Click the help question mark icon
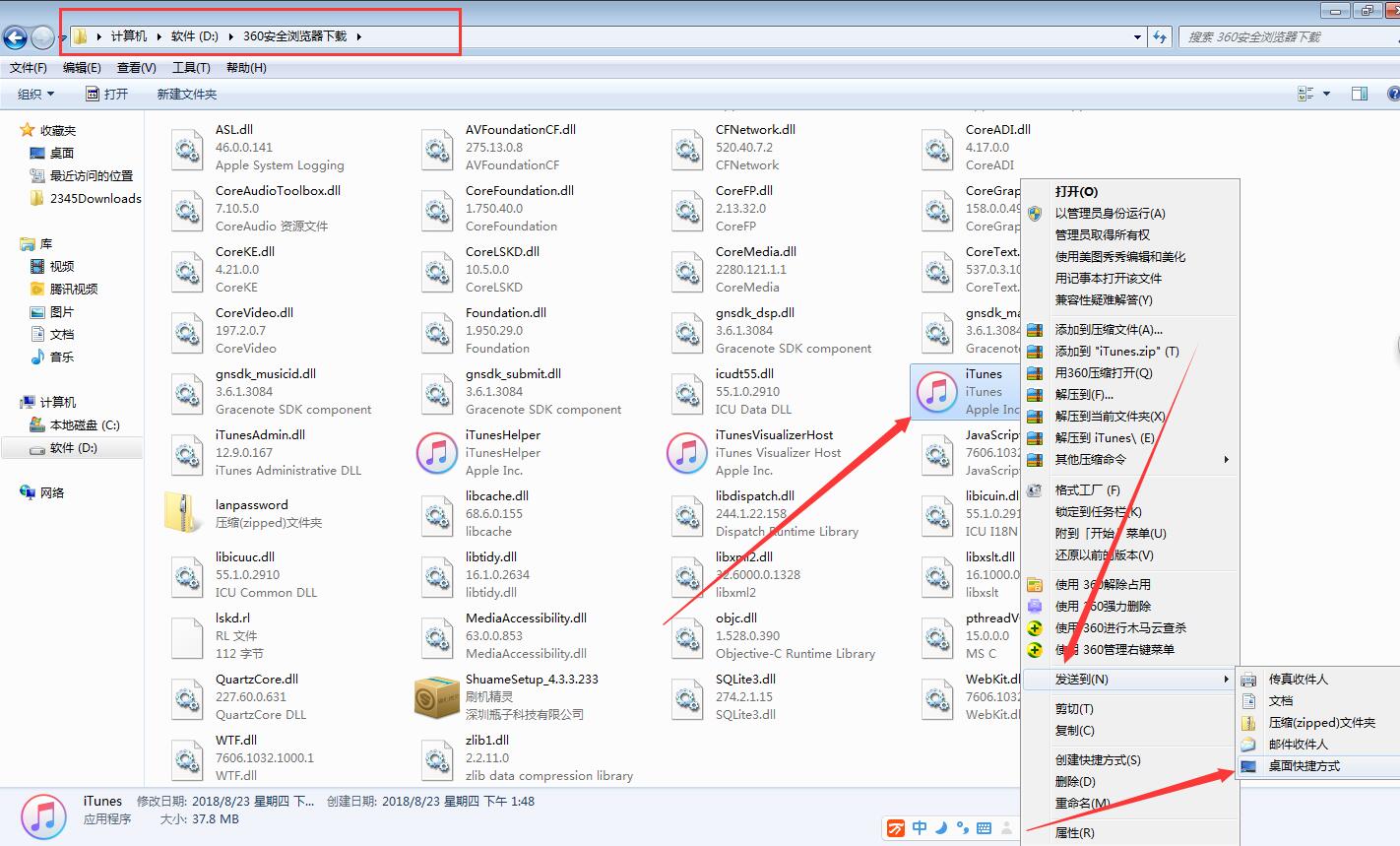This screenshot has width=1400, height=846. pos(1393,94)
